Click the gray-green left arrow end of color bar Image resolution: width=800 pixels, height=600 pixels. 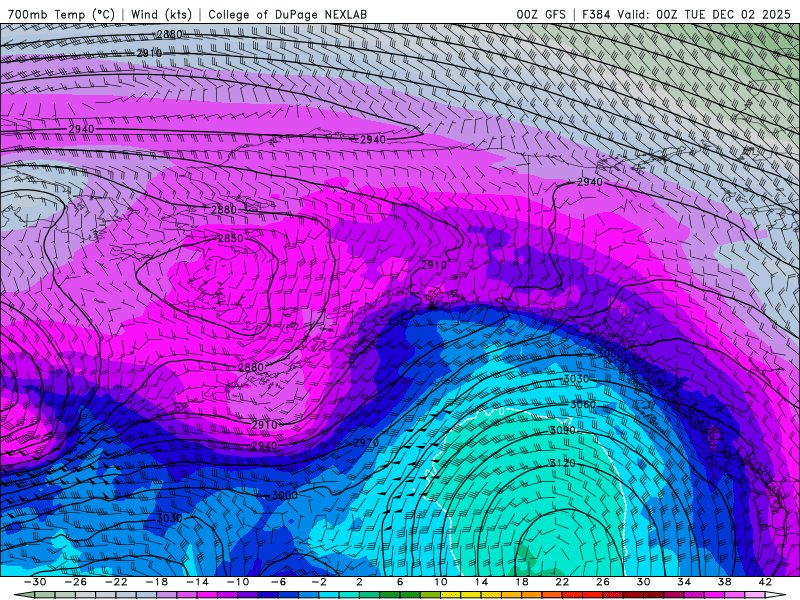click(x=24, y=595)
